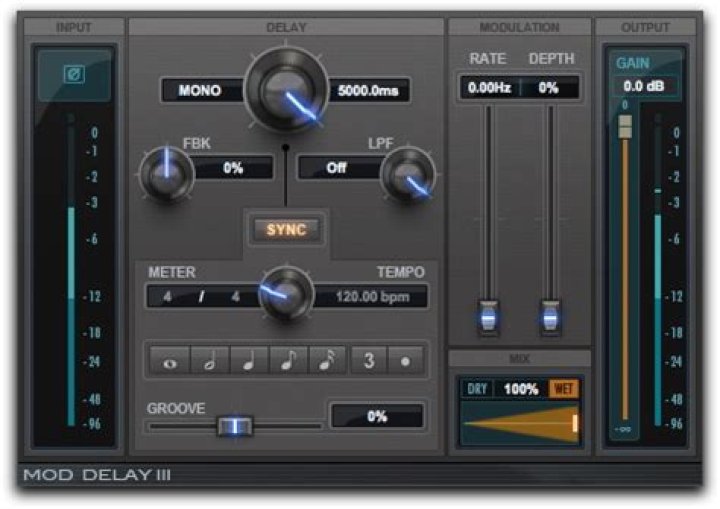Click the modulation Depth slider handle
This screenshot has height=509, width=720.
(x=550, y=317)
